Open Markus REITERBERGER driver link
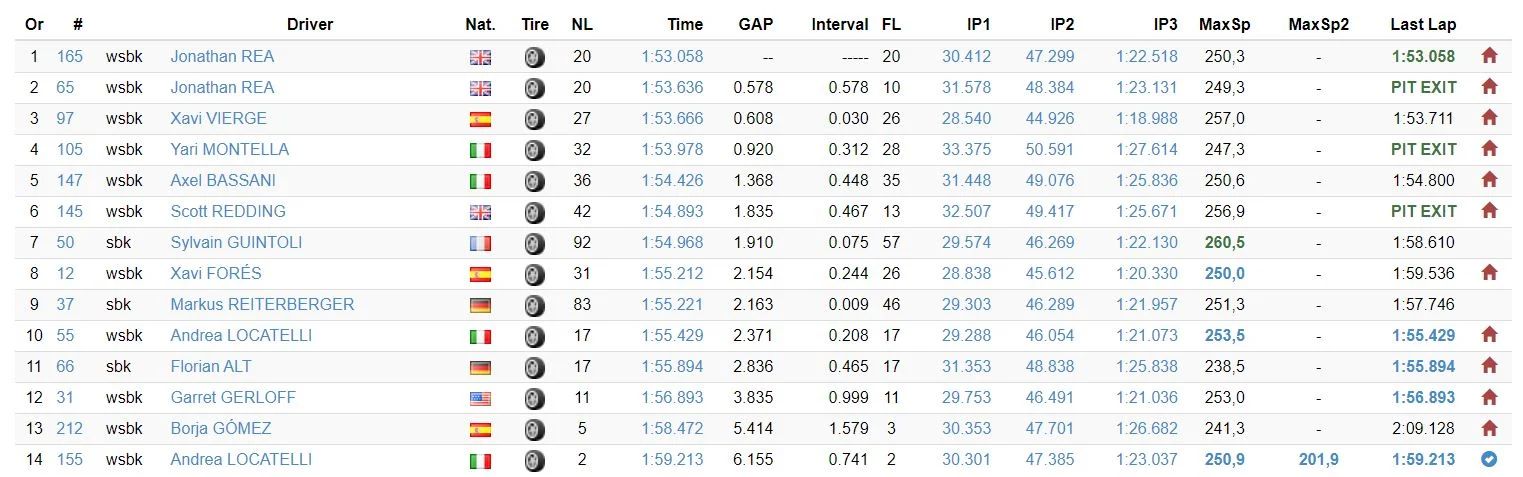Viewport: 1523px width, 477px height. pyautogui.click(x=262, y=304)
